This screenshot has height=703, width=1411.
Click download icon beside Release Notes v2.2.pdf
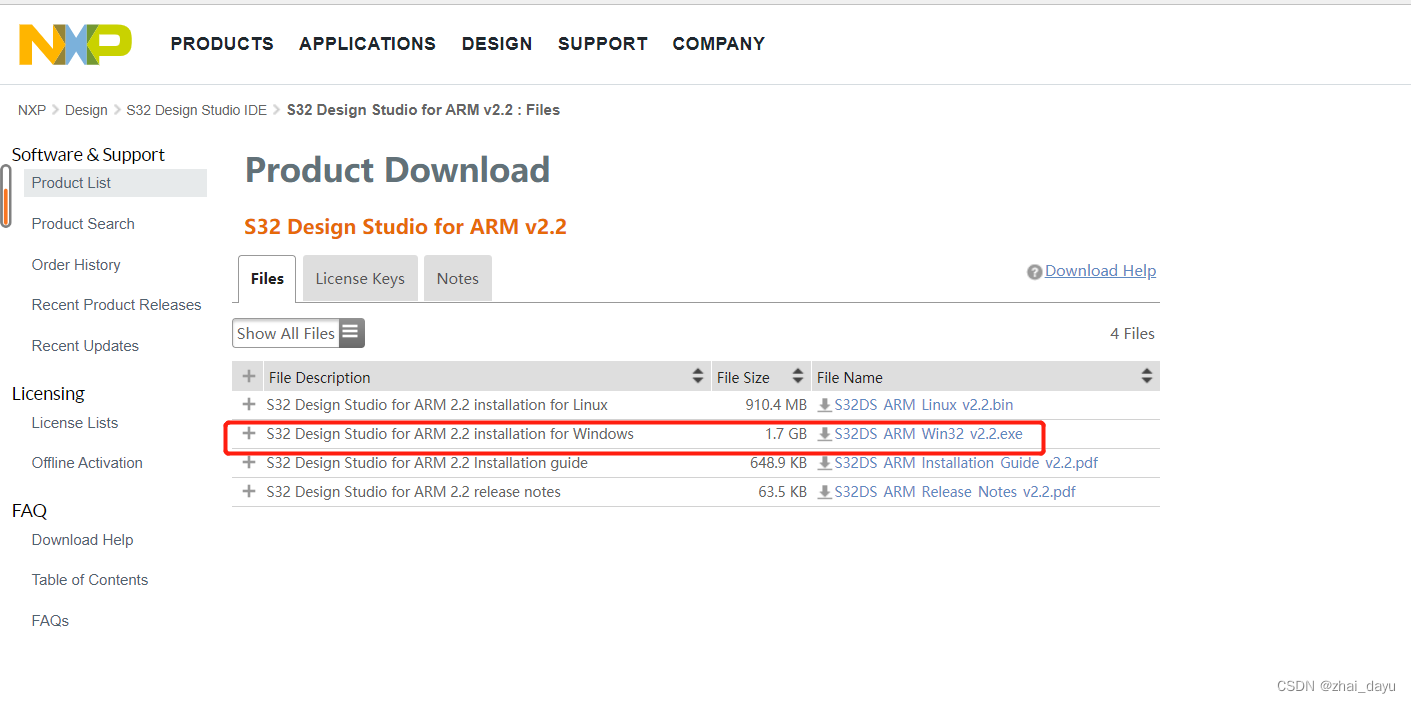[x=825, y=492]
